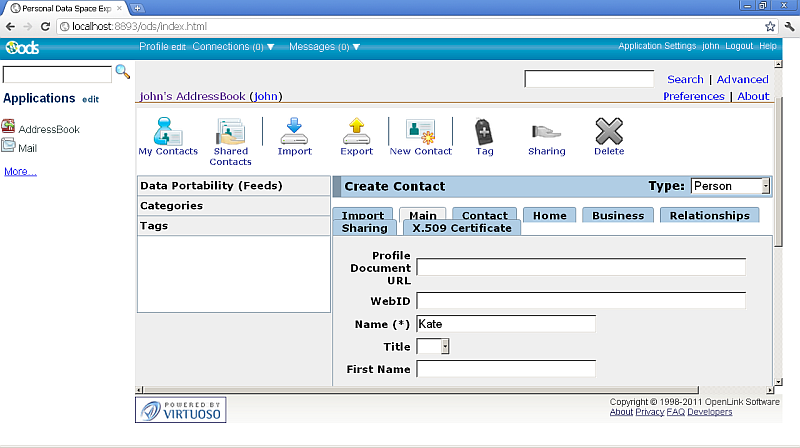
Task: Click the Export toolbar icon
Action: click(356, 131)
